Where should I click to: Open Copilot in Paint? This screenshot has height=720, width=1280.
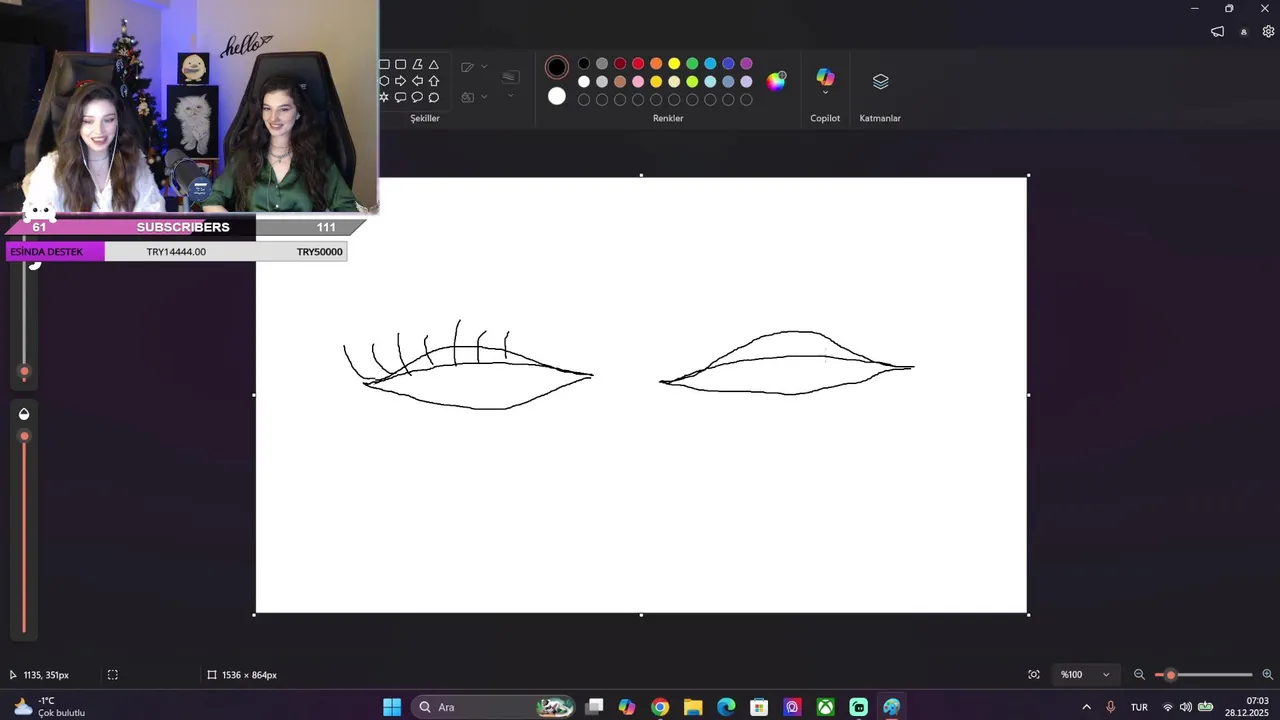[825, 77]
